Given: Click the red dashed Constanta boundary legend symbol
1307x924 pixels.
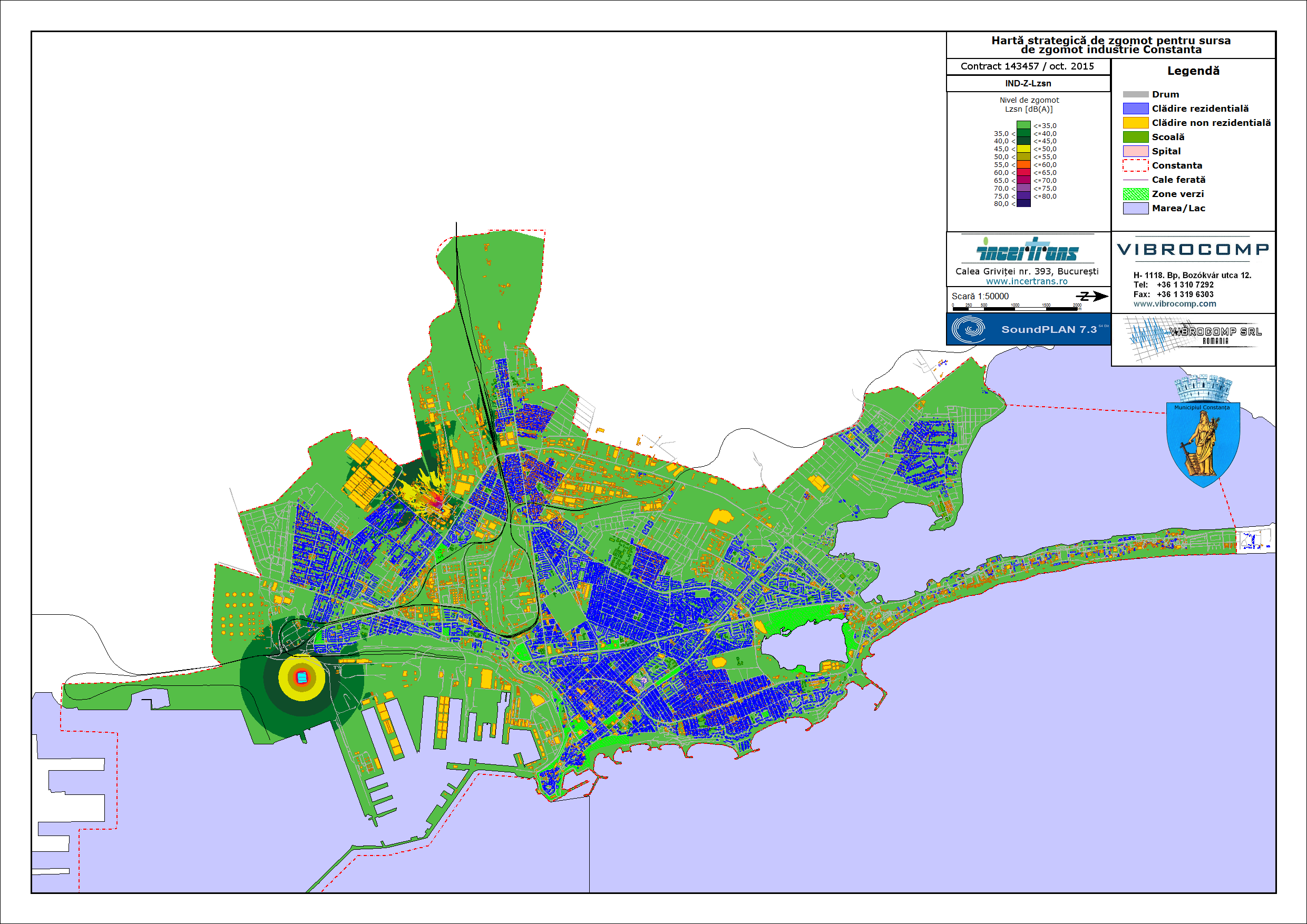Looking at the screenshot, I should point(1135,165).
